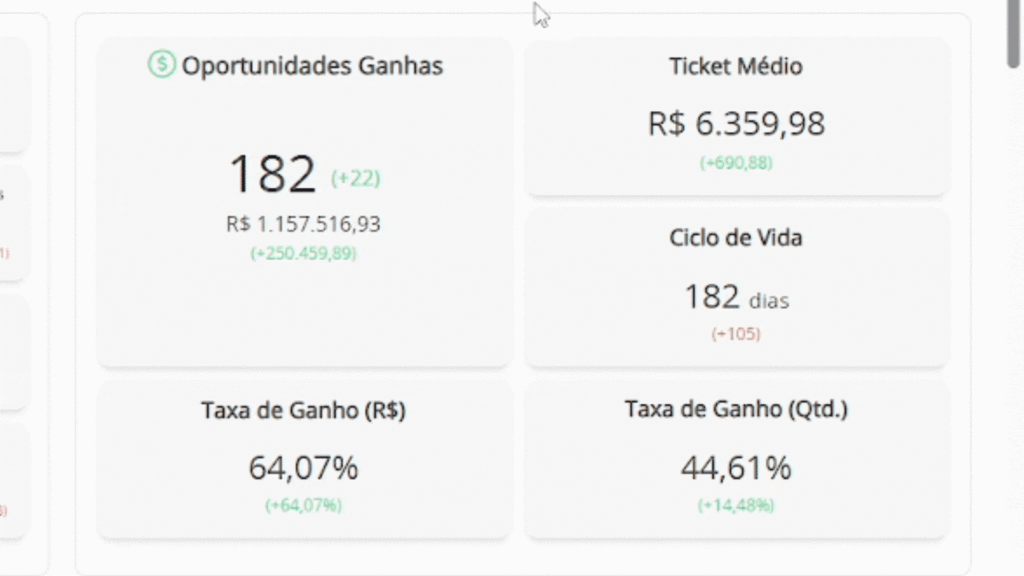
Task: Click the red (+105) cycle variation
Action: point(736,334)
